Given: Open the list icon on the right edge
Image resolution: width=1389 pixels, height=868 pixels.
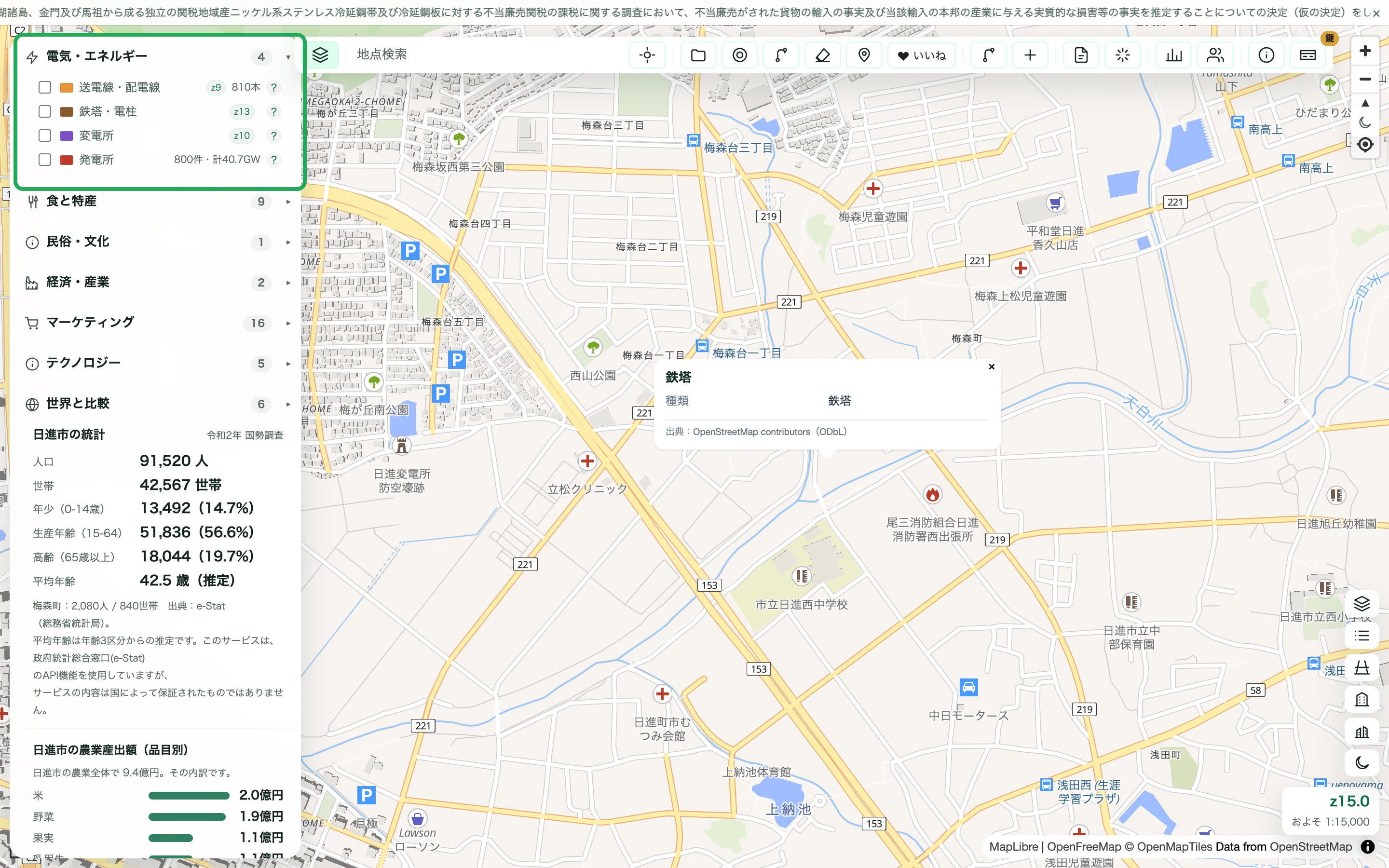Looking at the screenshot, I should (1362, 636).
